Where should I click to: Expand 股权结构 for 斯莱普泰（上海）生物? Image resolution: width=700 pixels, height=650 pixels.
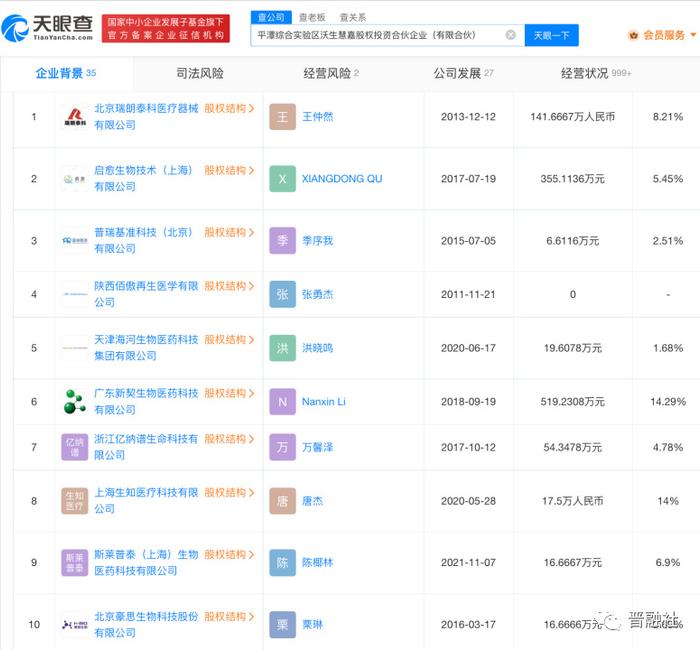click(229, 554)
